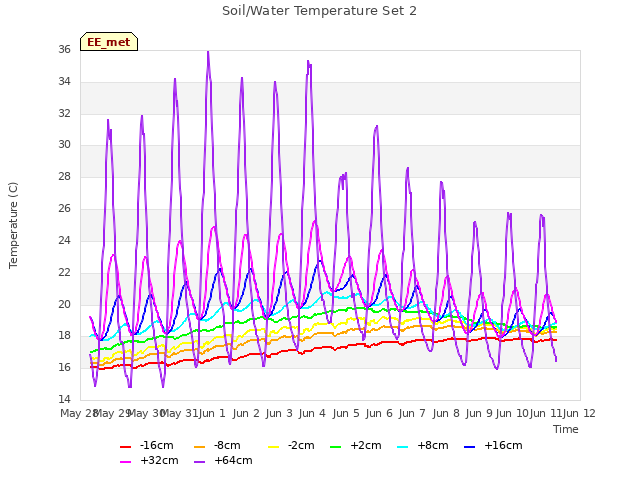640x480 pixels.
Task: Click the purple +64cm legend swatch
Action: point(199,462)
